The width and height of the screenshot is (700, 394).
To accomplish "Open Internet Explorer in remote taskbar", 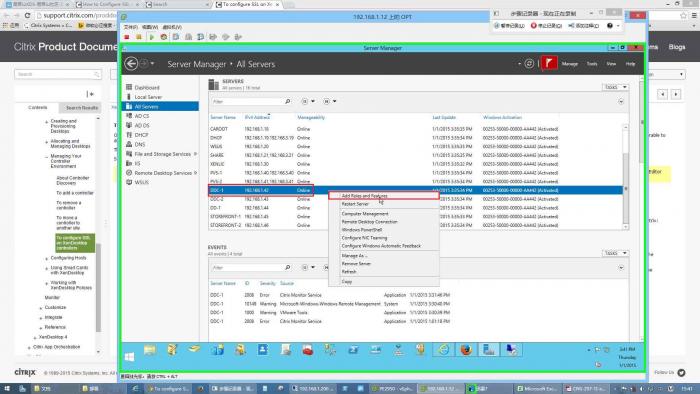I will pos(443,350).
